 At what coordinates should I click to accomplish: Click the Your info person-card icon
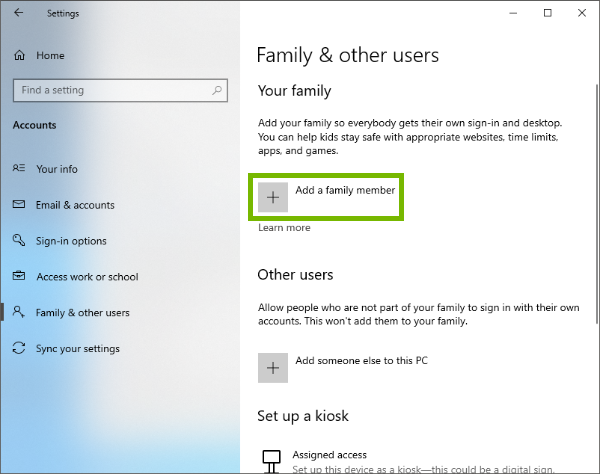[x=19, y=168]
